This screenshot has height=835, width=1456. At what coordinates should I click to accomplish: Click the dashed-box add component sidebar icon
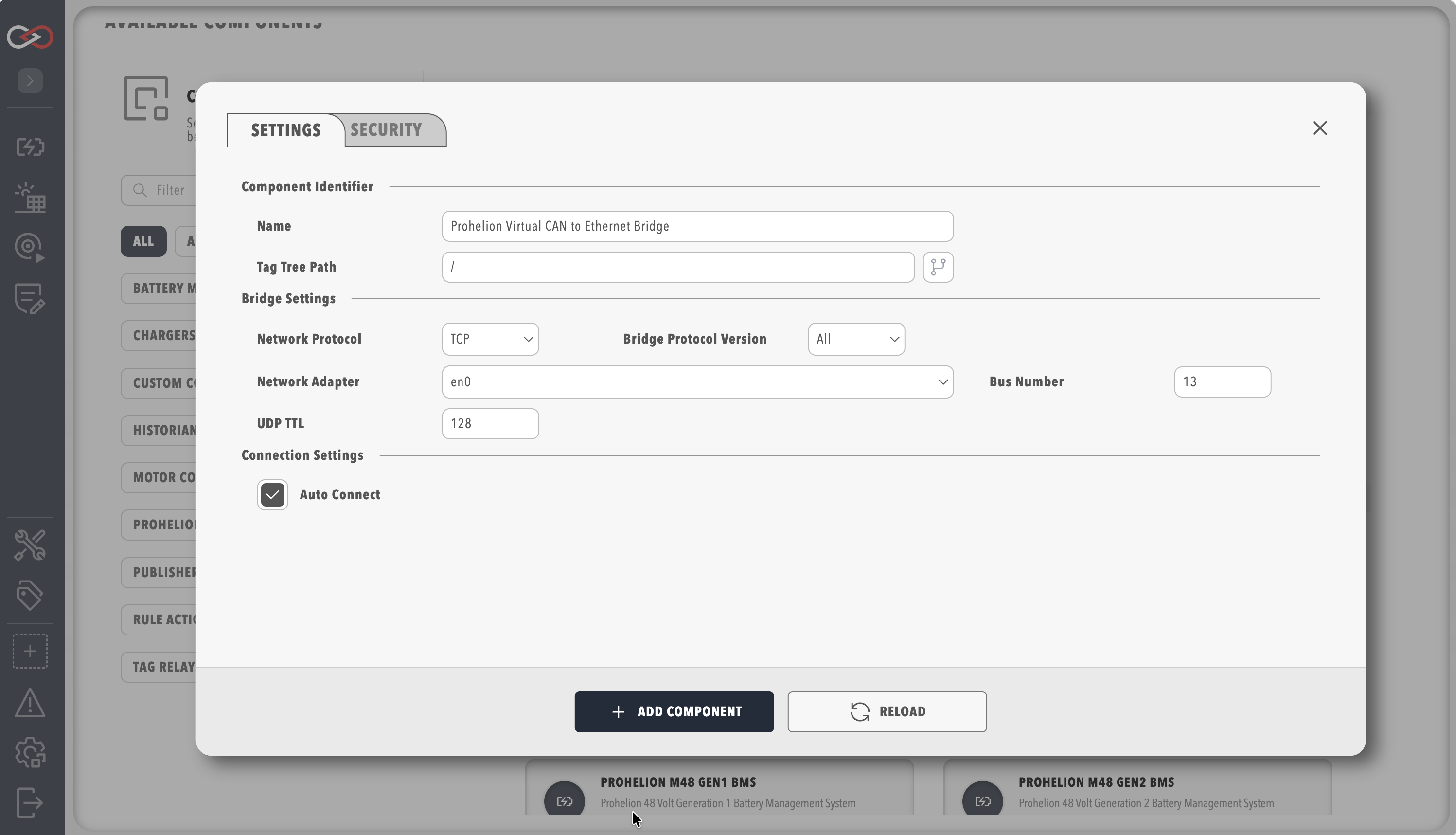[x=30, y=651]
